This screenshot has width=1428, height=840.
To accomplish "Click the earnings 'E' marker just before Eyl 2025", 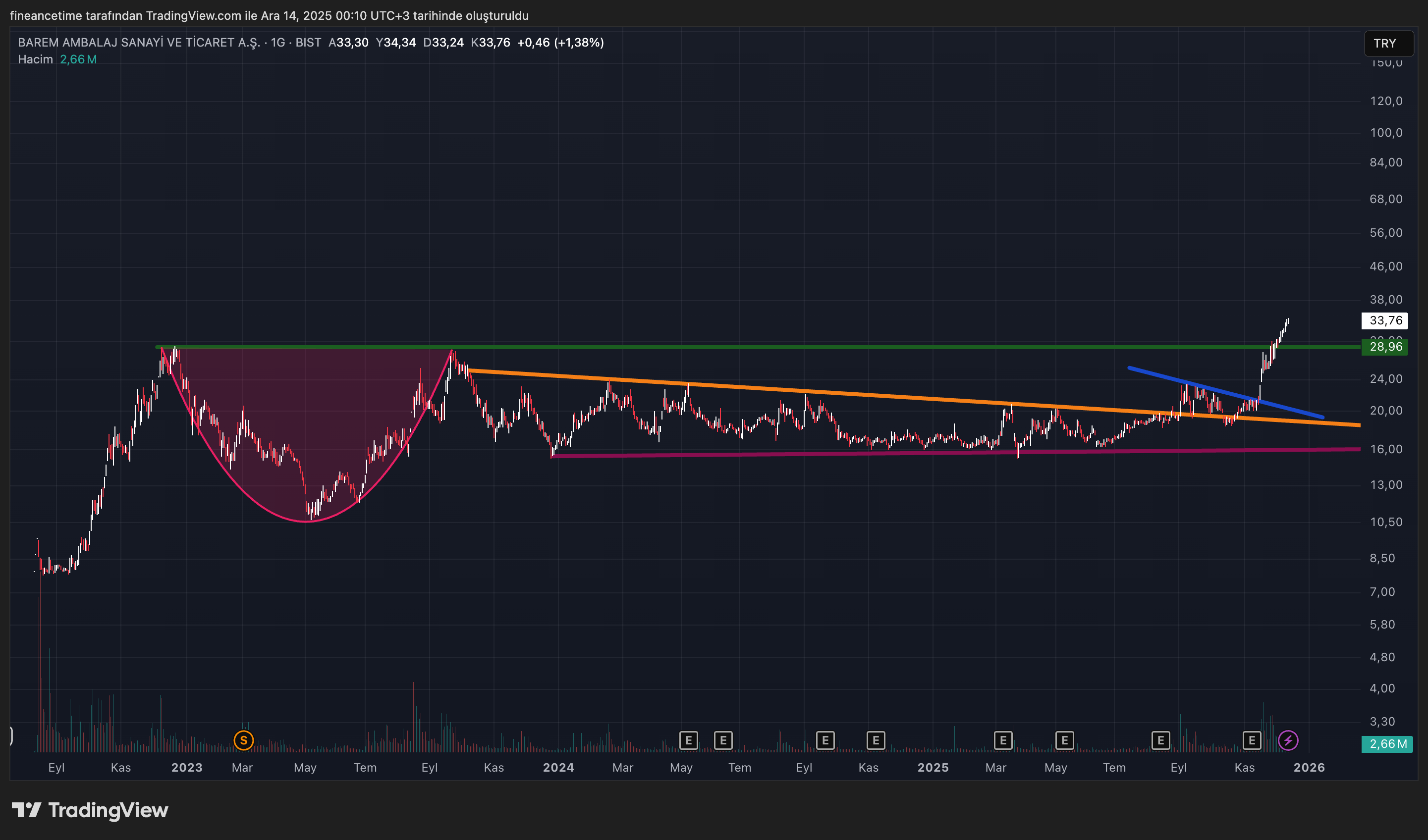I will (1160, 740).
